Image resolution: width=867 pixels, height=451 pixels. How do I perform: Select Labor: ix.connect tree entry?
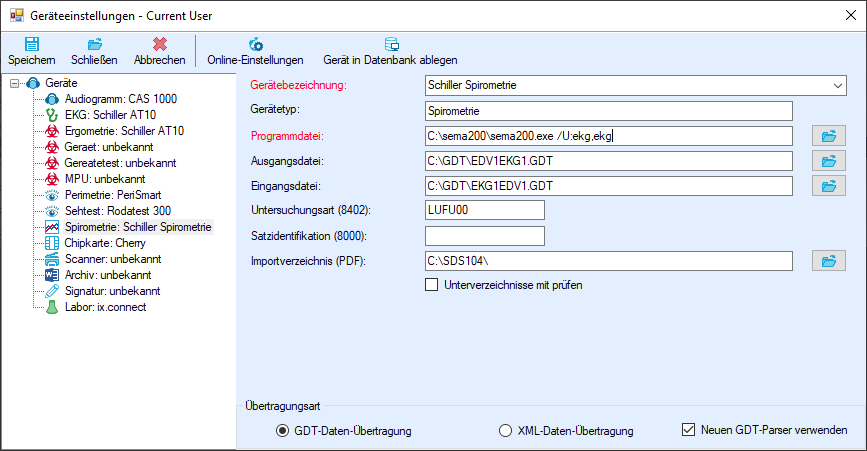point(105,307)
